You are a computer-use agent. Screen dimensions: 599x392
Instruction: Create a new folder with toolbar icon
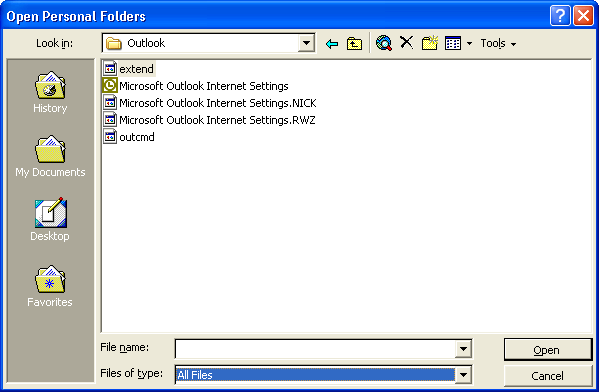[x=430, y=43]
